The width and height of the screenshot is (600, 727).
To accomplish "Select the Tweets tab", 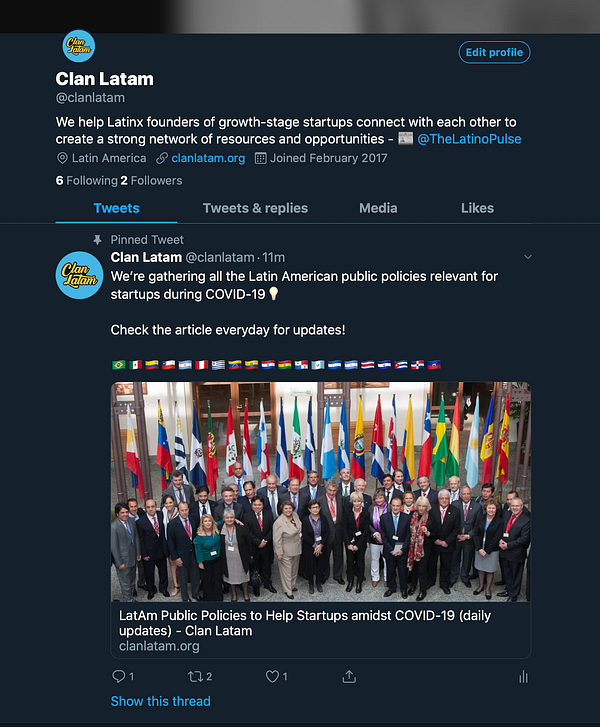I will click(116, 208).
